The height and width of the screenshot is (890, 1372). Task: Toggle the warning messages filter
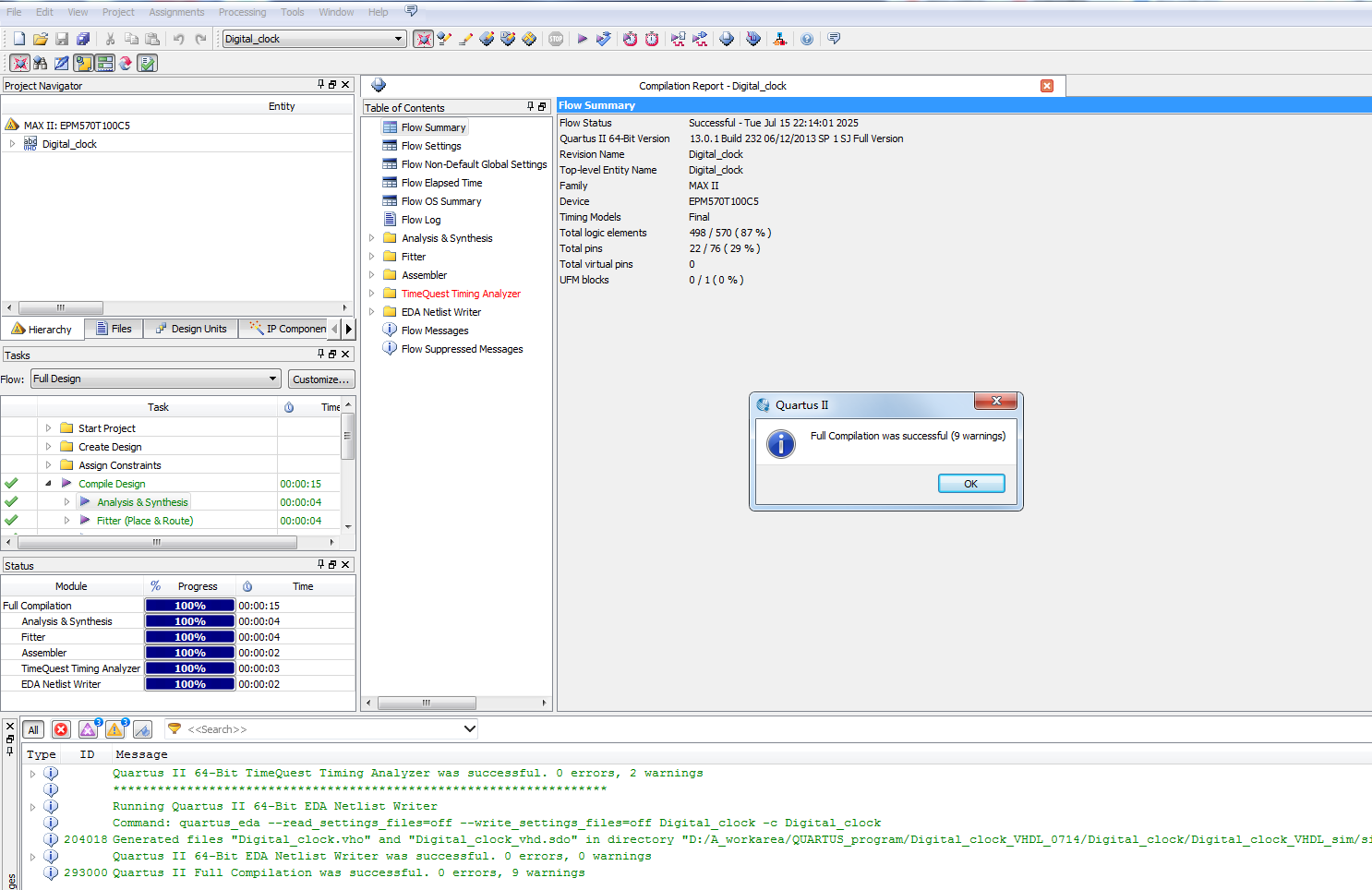[115, 729]
